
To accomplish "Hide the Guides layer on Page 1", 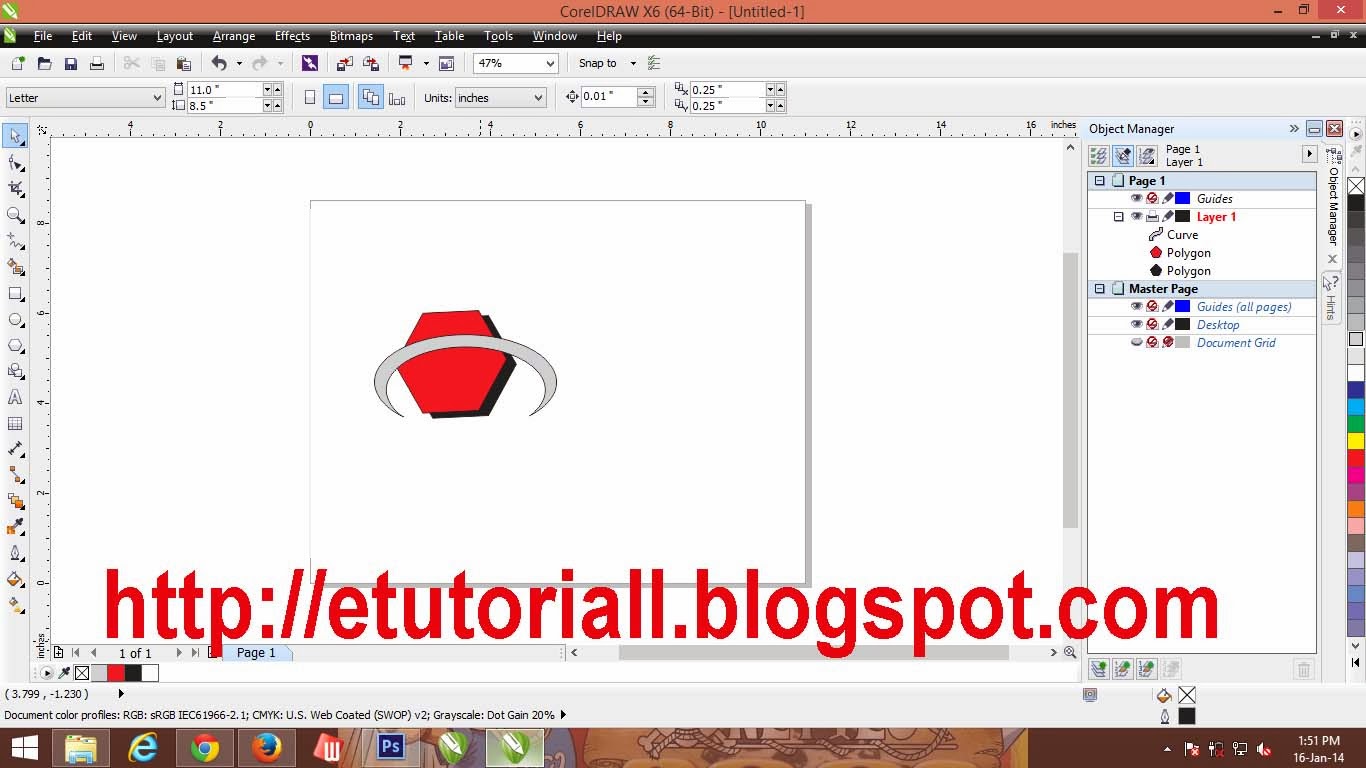I will point(1136,199).
